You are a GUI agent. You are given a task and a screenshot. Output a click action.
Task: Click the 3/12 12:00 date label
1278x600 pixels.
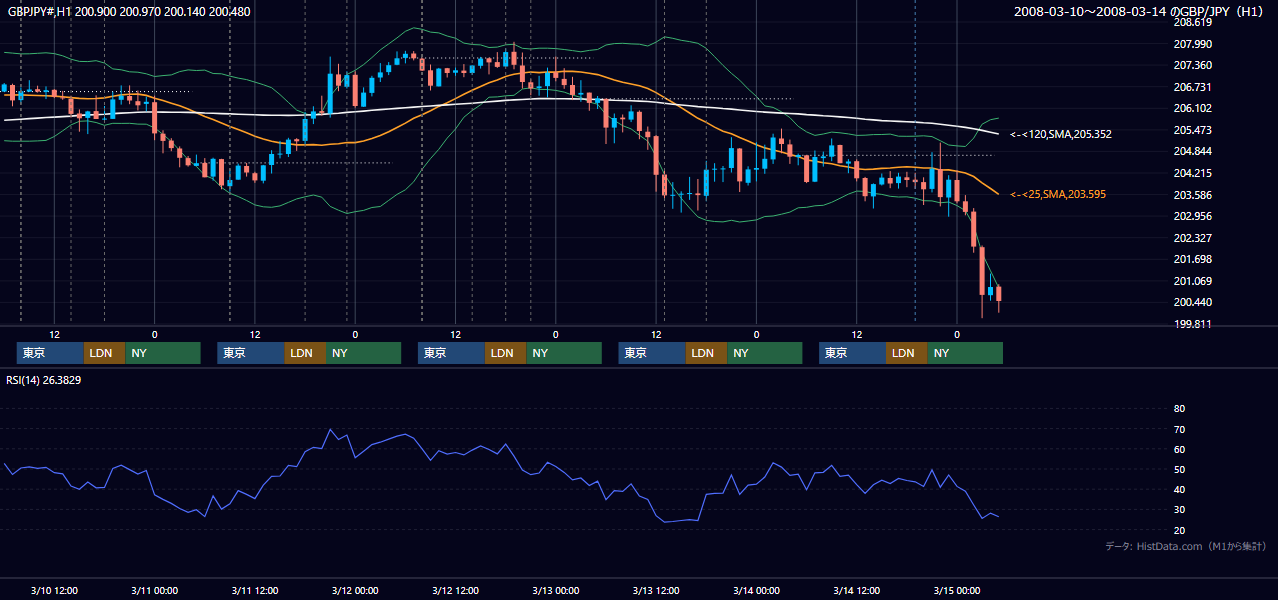point(455,591)
